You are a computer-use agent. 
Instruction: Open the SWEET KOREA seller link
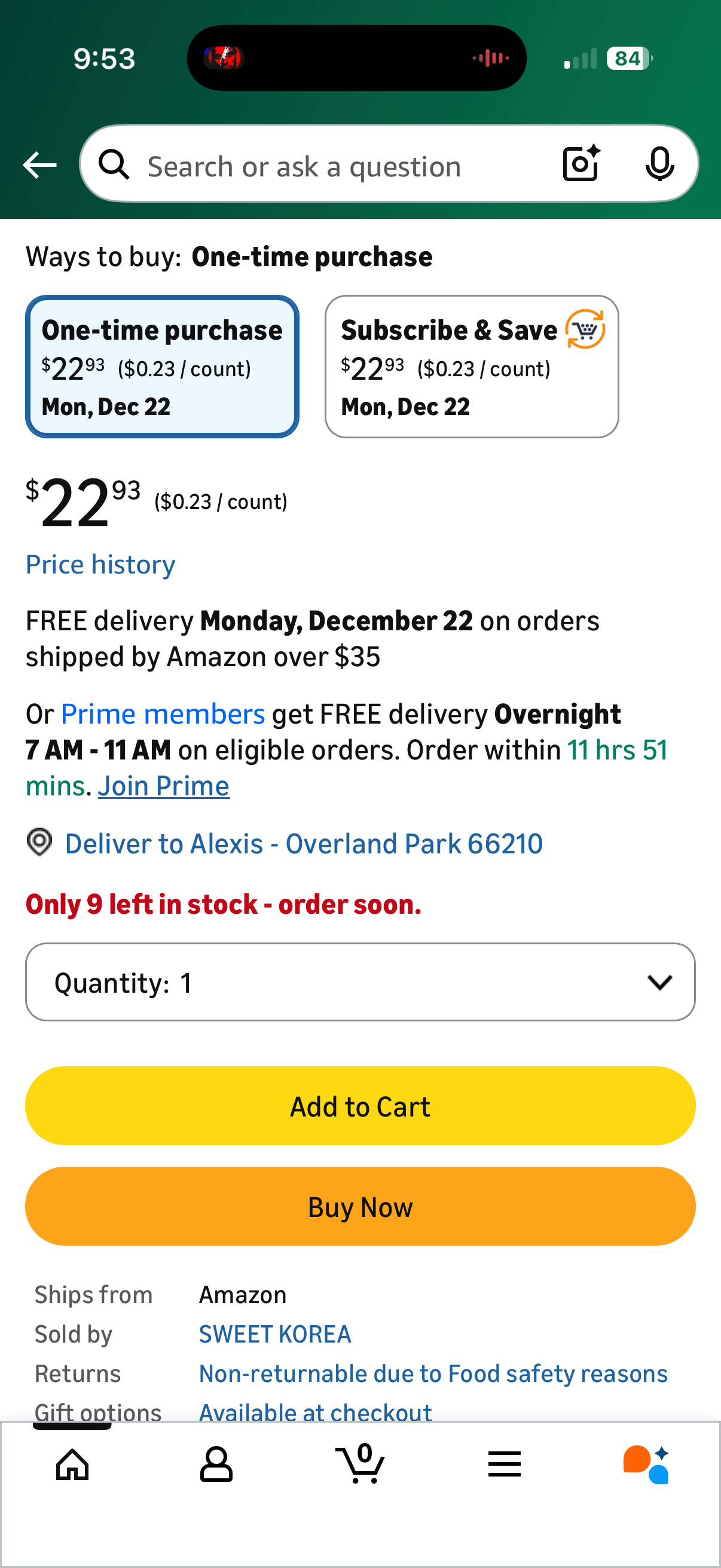(275, 1334)
